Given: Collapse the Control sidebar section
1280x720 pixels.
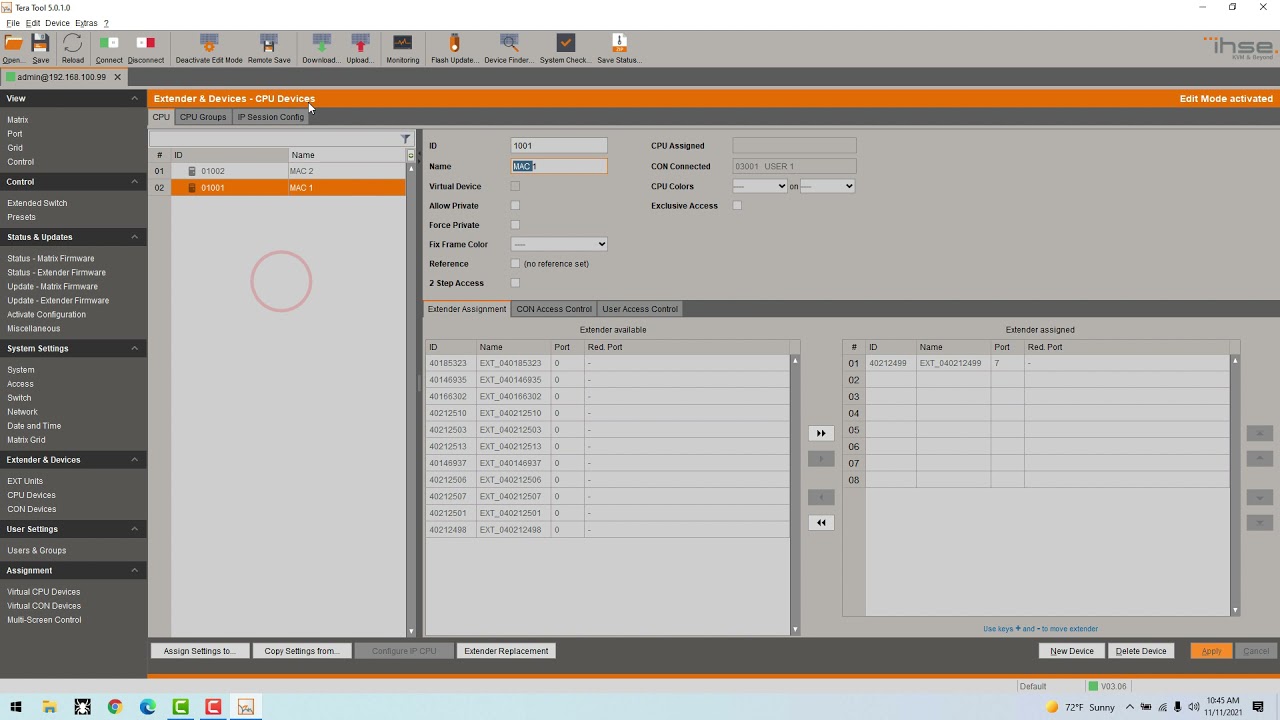Looking at the screenshot, I should 134,182.
